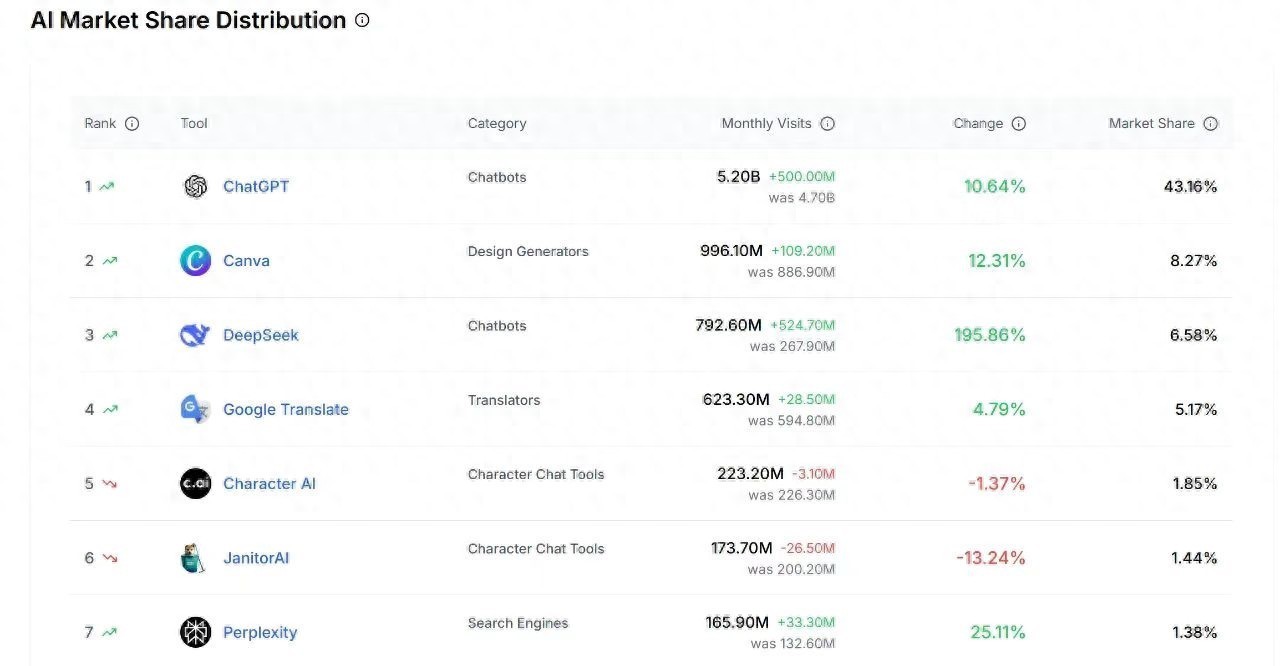
Task: Click the 12.31% change value
Action: point(997,261)
